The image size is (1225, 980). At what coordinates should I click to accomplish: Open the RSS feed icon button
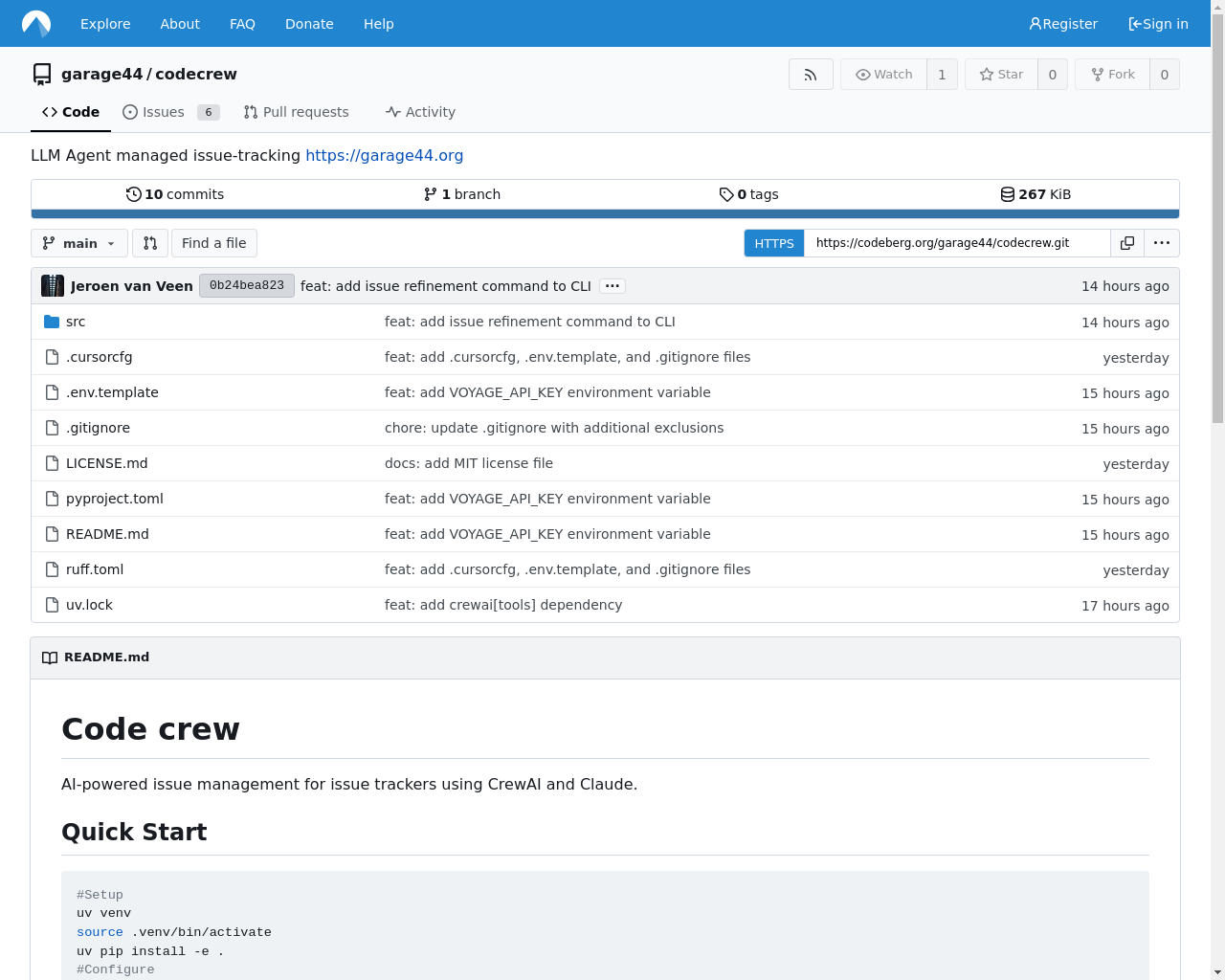coord(811,75)
